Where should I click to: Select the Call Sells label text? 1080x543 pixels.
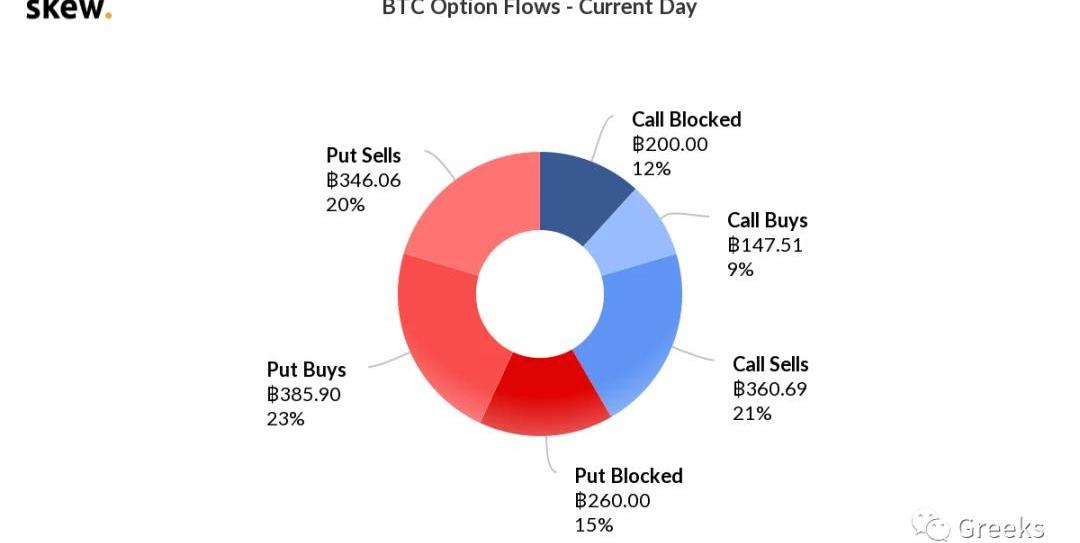coord(770,364)
